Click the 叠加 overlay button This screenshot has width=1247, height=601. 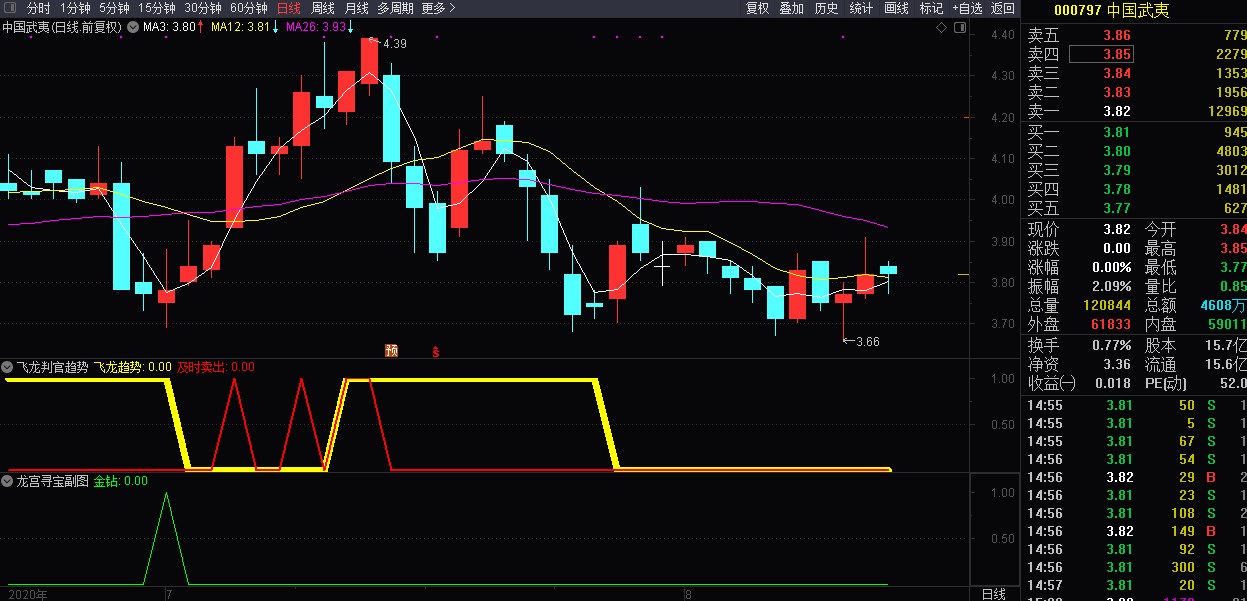click(x=791, y=8)
